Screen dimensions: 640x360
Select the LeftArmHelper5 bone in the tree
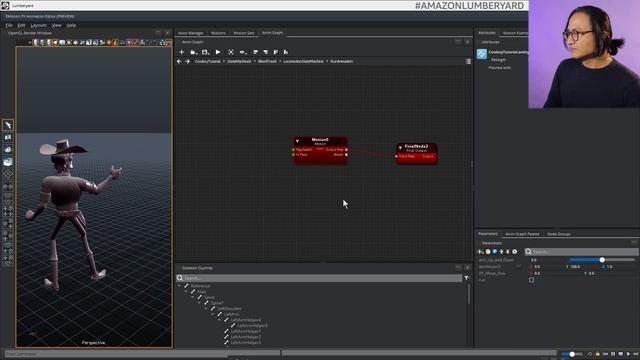tap(253, 326)
